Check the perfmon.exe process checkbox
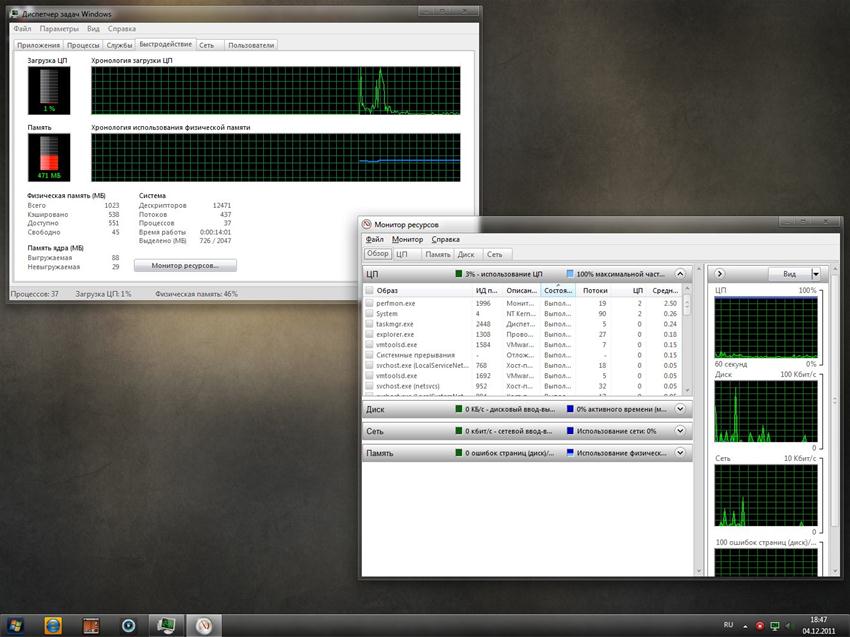Image resolution: width=850 pixels, height=637 pixels. pos(369,303)
